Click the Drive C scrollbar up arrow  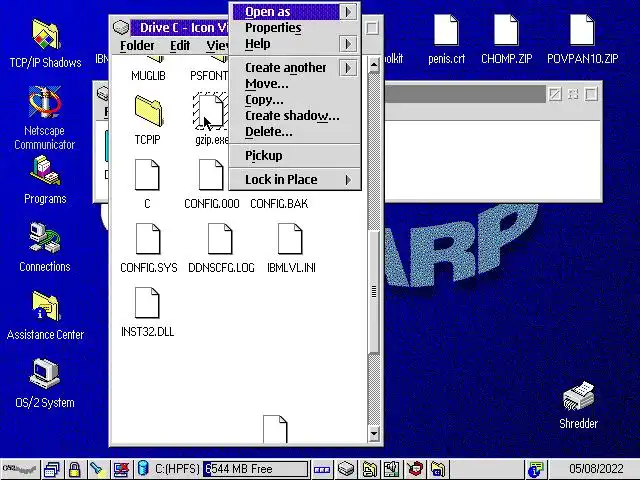pos(373,64)
